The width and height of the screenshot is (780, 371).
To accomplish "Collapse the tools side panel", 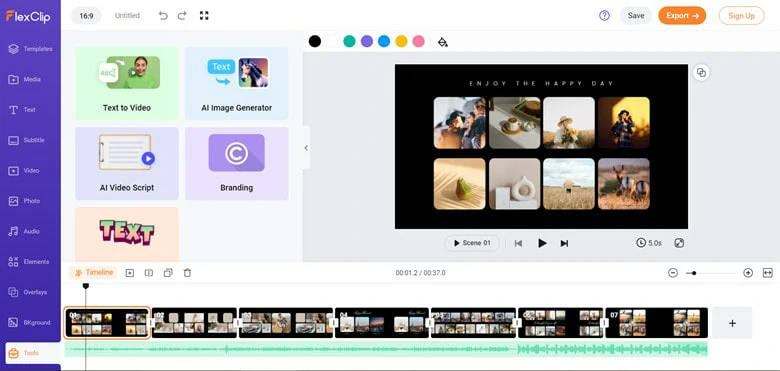I will pos(306,148).
